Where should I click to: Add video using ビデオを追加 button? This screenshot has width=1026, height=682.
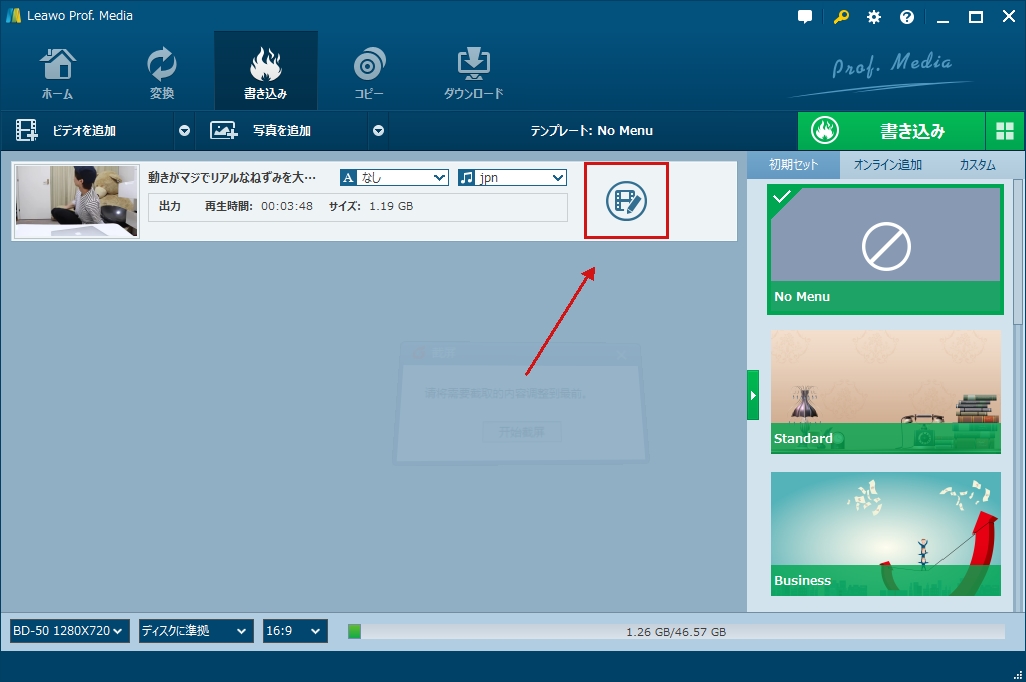coord(87,130)
